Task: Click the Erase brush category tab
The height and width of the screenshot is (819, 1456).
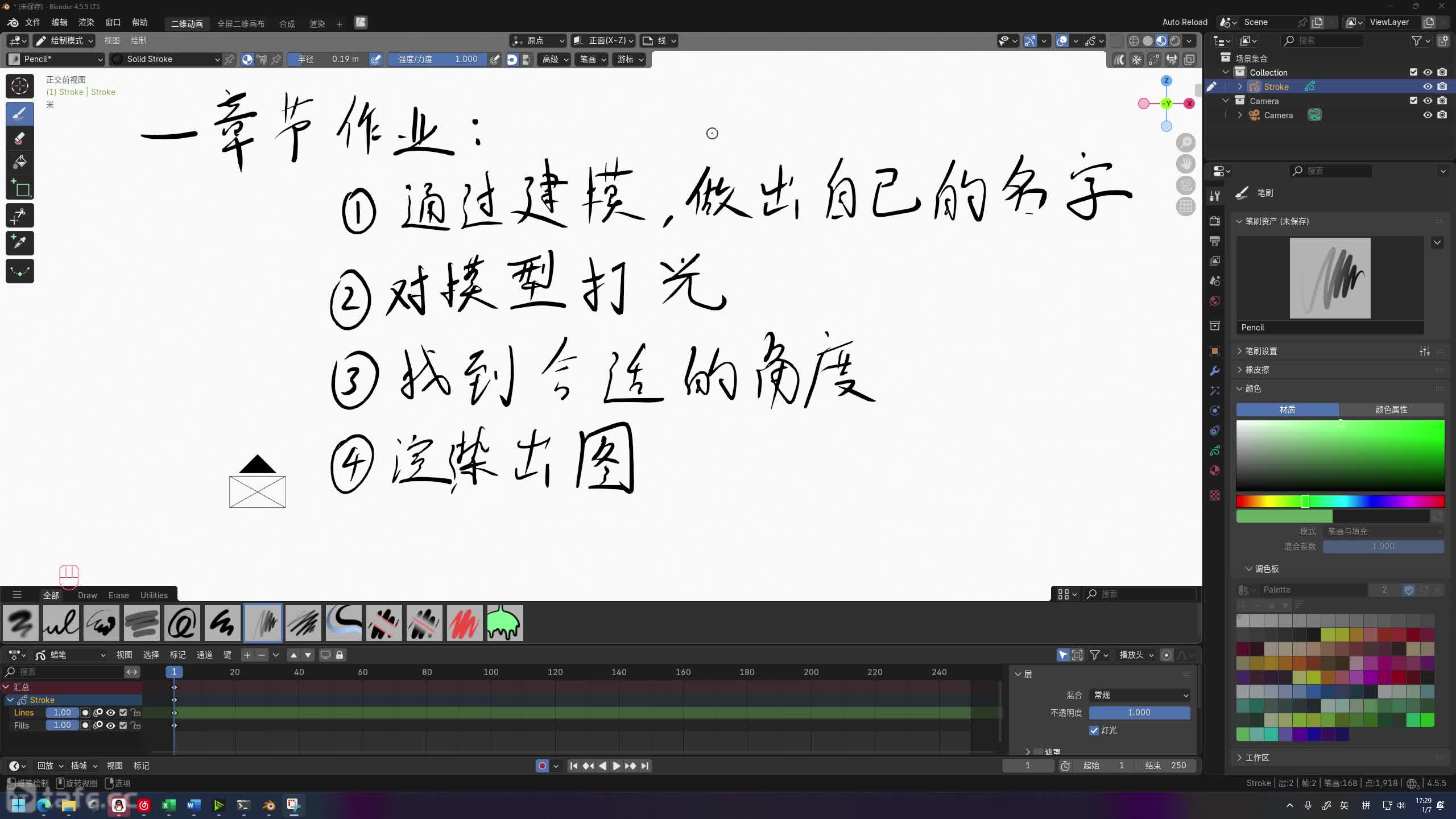Action: tap(118, 595)
